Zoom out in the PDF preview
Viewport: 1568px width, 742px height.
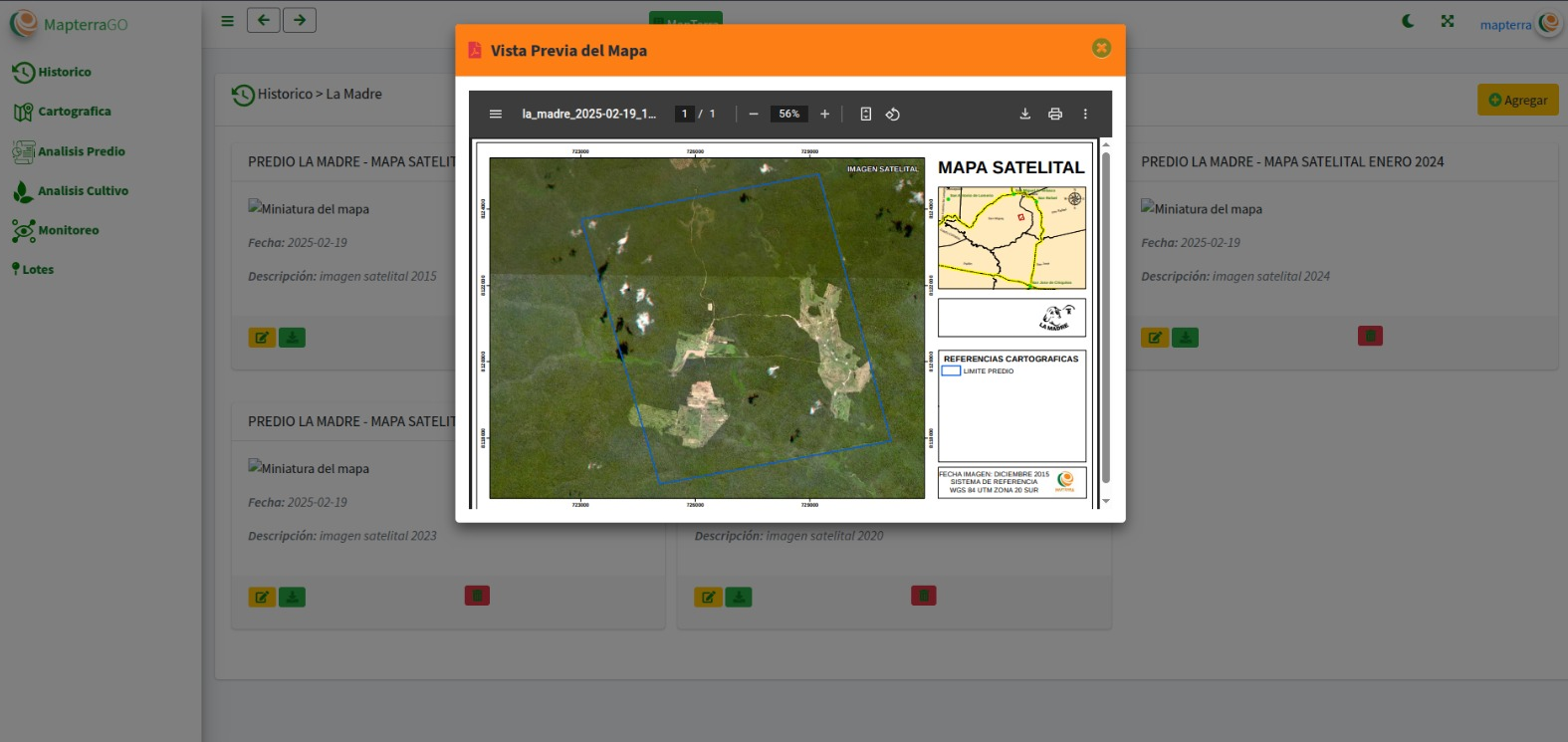[x=754, y=115]
